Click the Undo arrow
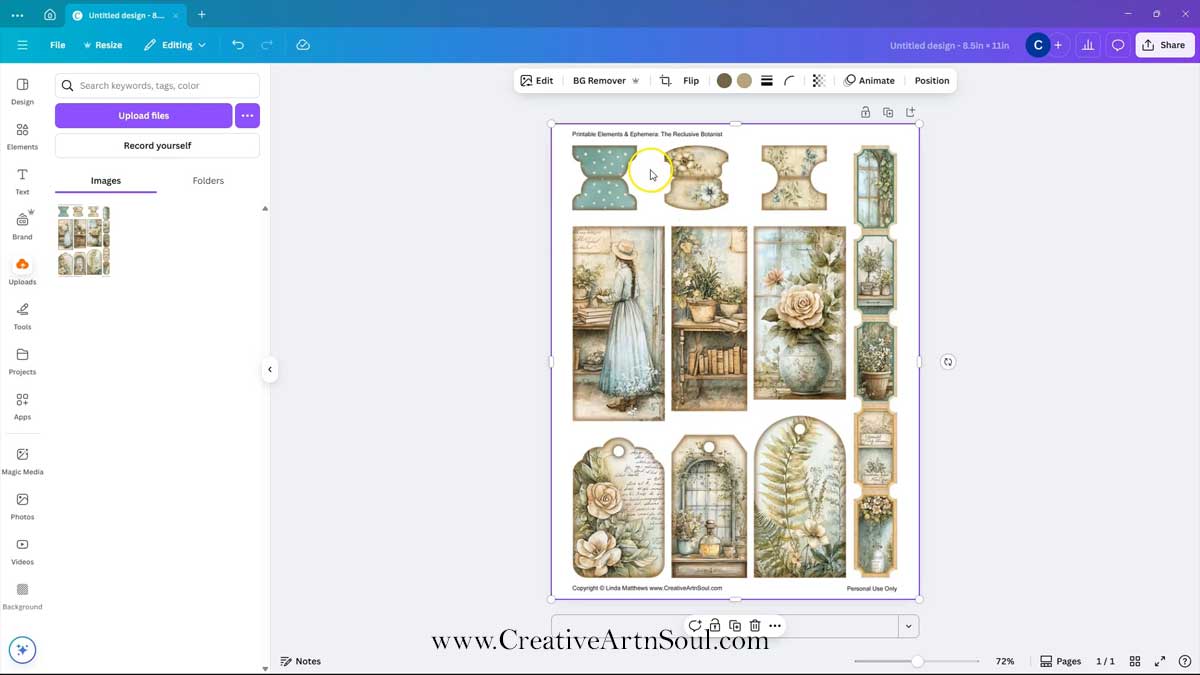The image size is (1200, 675). click(x=237, y=45)
